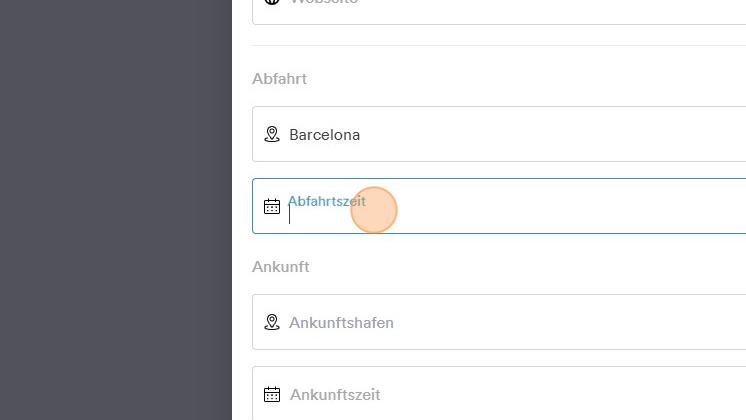Click the divider line below the Website field
Image resolution: width=746 pixels, height=420 pixels.
499,46
